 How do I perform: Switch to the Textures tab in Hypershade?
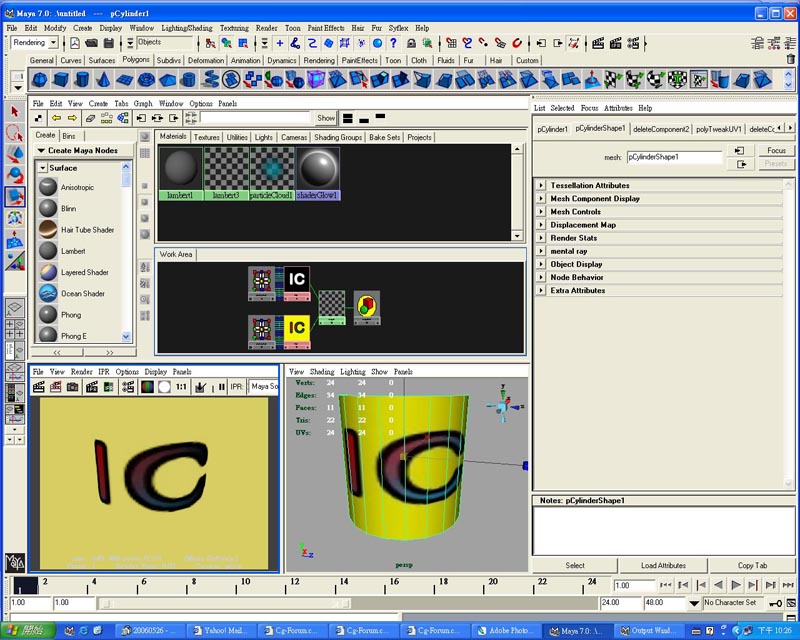coord(206,137)
